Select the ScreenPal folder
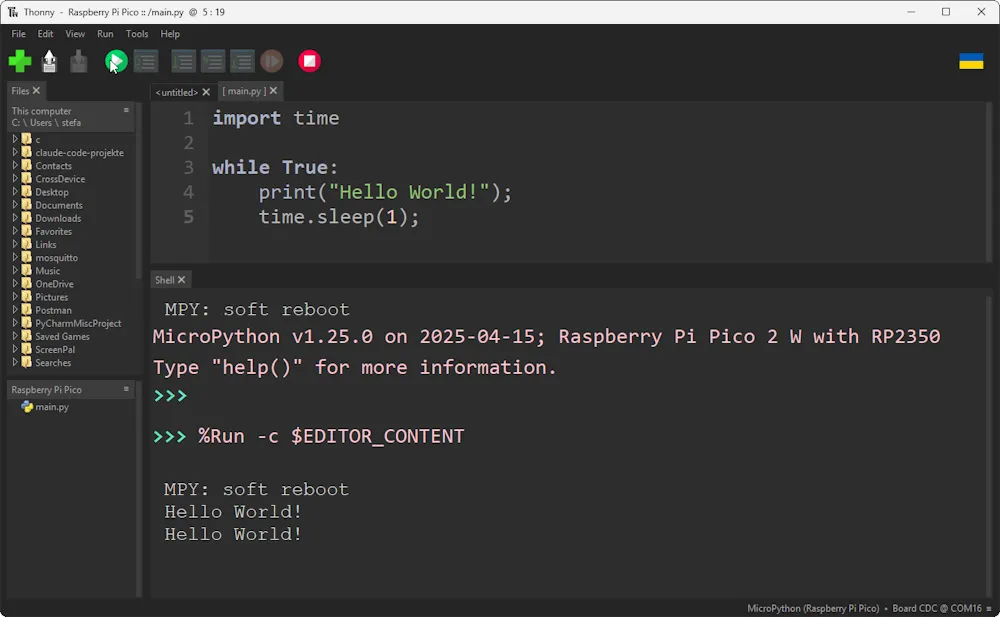Screen dimensions: 1000x617 pyautogui.click(x=55, y=350)
